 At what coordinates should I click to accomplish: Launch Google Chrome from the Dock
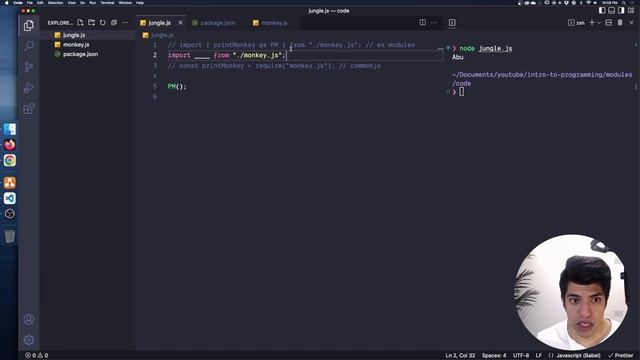tap(10, 160)
